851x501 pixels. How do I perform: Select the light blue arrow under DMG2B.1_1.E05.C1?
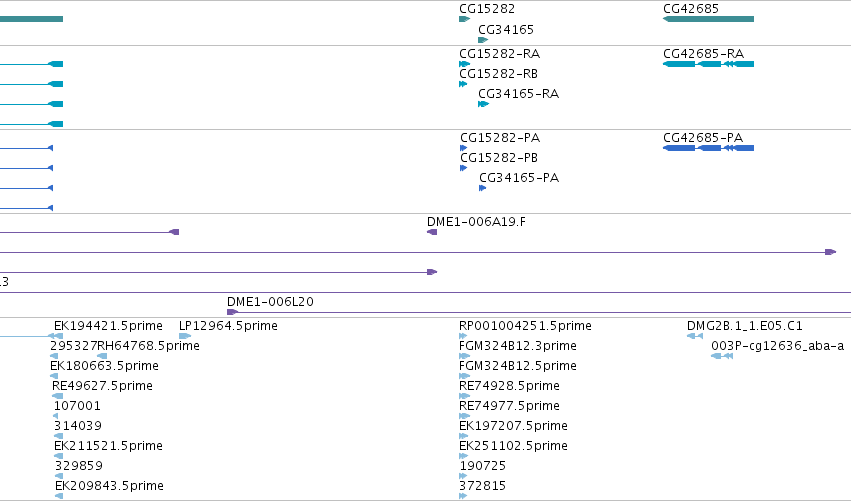pyautogui.click(x=695, y=336)
